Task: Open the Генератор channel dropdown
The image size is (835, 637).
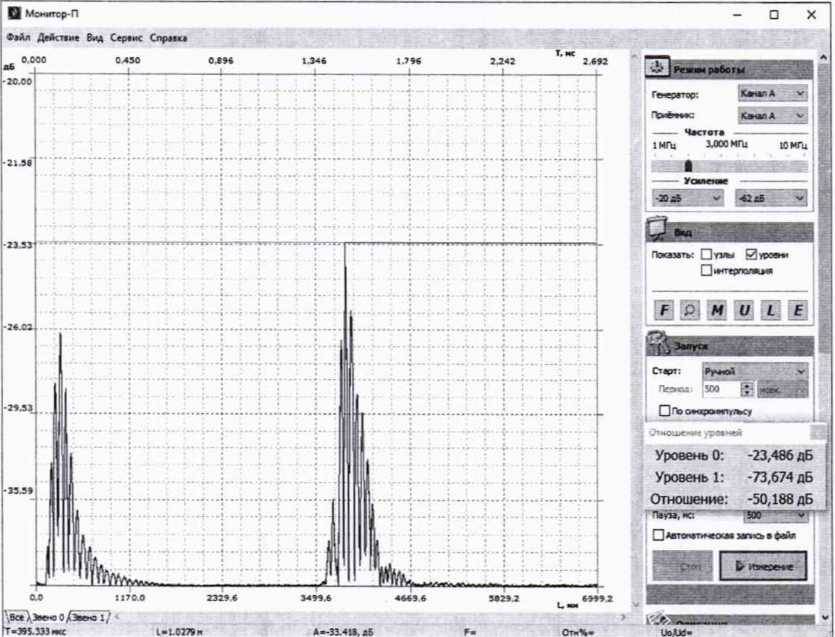Action: pos(772,93)
